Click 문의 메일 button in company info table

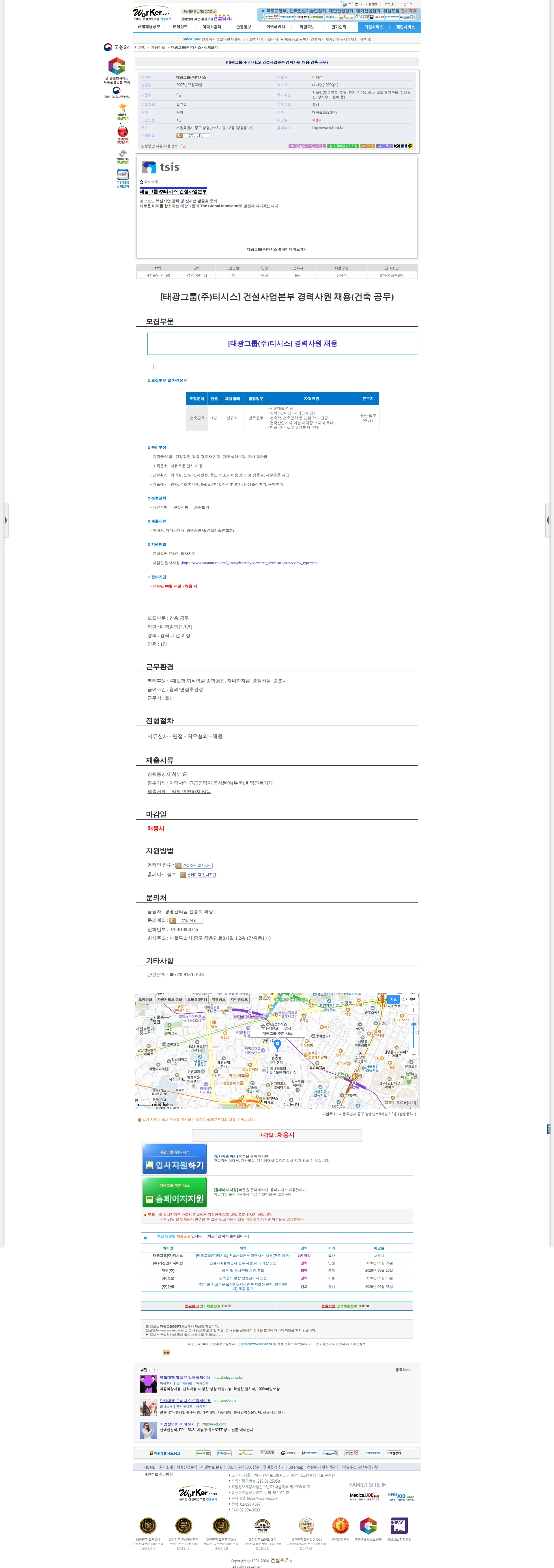click(193, 136)
